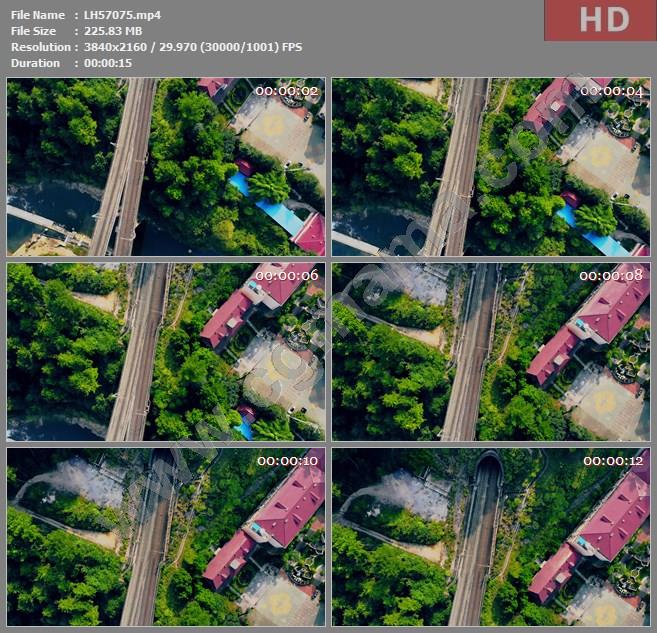Select the 00:00:10 timestamp overlay
The width and height of the screenshot is (657, 633).
288,461
